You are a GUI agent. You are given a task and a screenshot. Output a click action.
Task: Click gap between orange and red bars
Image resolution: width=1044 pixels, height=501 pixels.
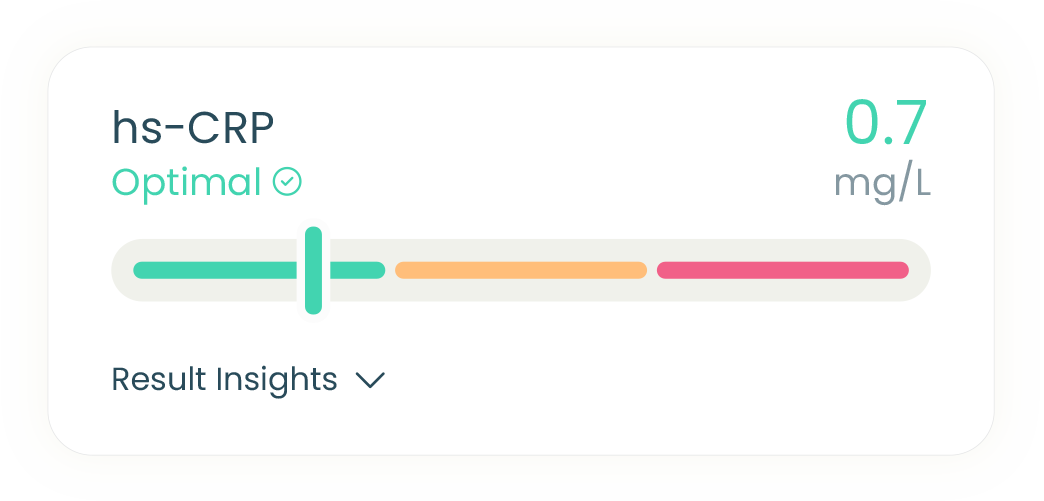(x=652, y=270)
